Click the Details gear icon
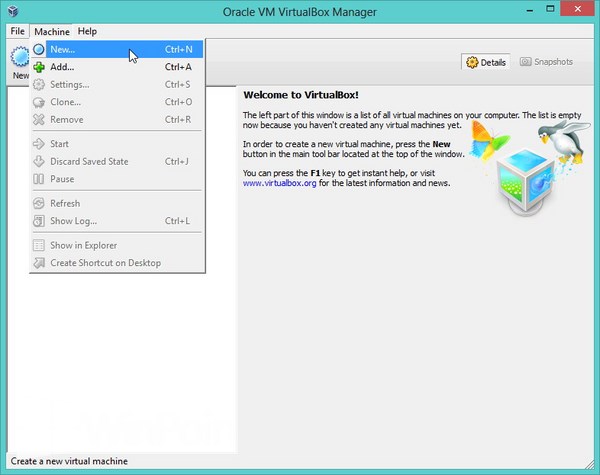Viewport: 600px width, 475px height. pos(472,62)
